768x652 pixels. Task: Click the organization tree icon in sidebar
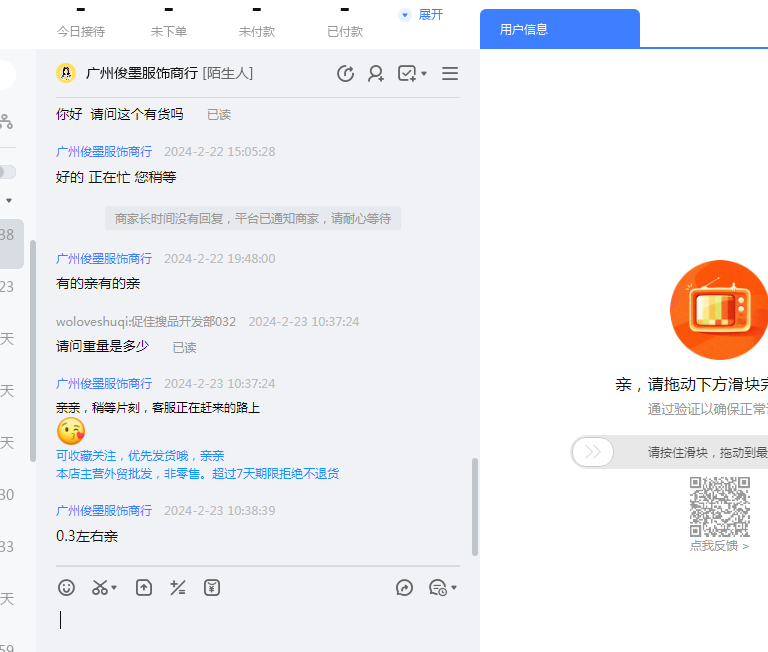[x=6, y=121]
